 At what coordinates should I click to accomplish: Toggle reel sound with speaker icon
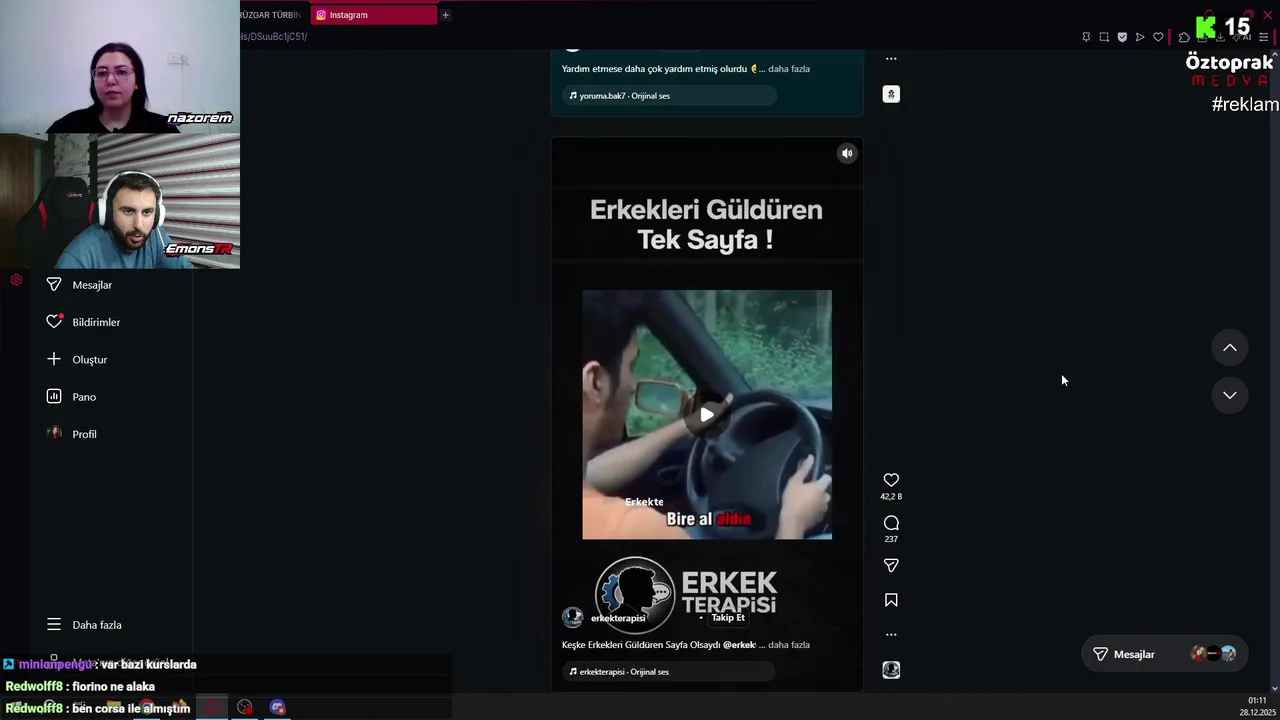(x=847, y=153)
